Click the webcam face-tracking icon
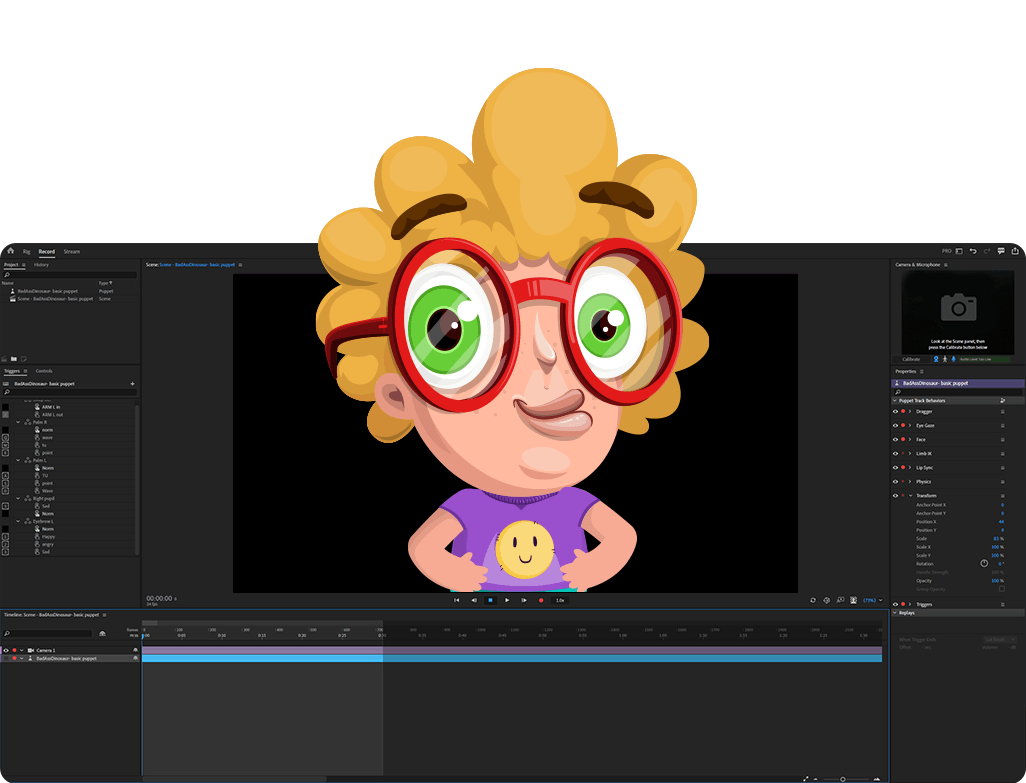1026x783 pixels. (936, 359)
